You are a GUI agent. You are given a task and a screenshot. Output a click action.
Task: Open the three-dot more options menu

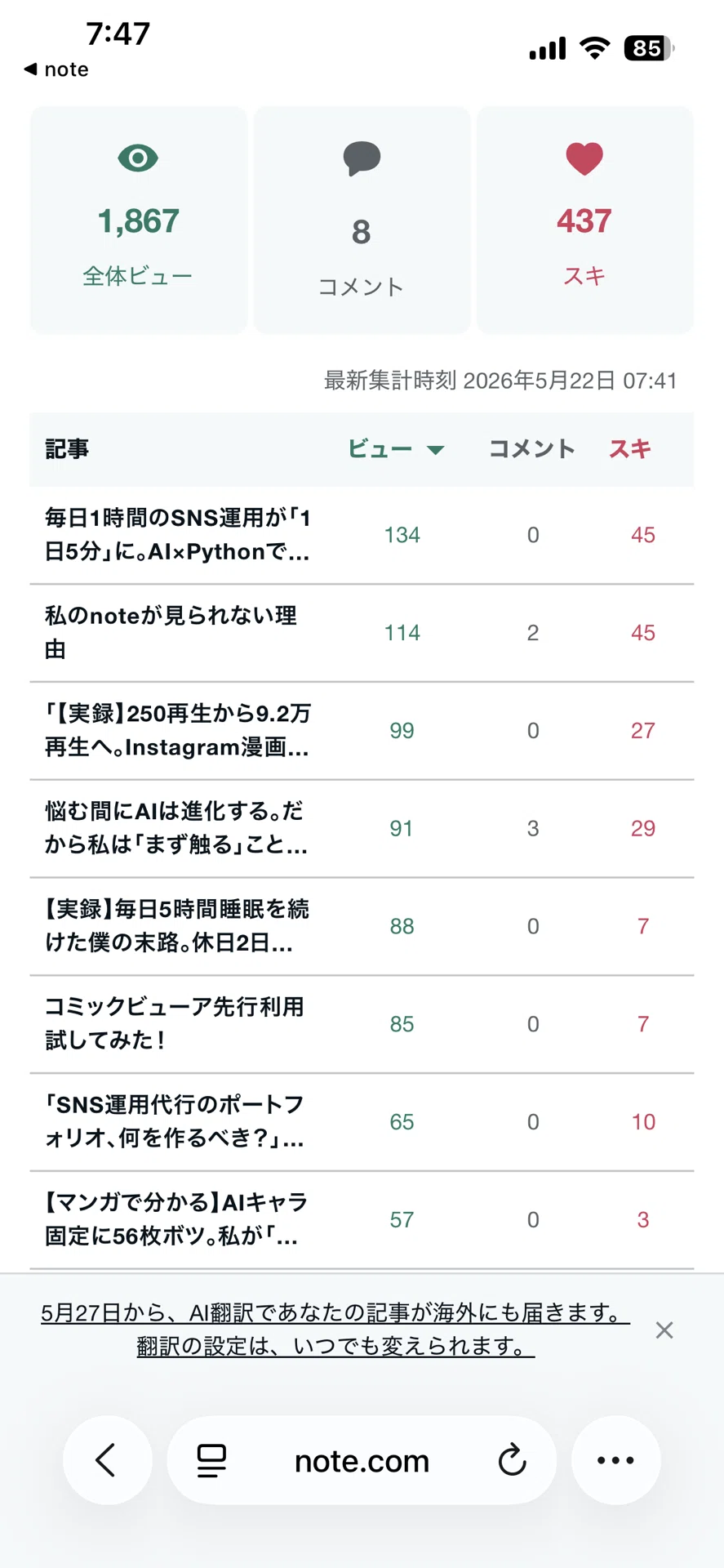coord(615,1460)
